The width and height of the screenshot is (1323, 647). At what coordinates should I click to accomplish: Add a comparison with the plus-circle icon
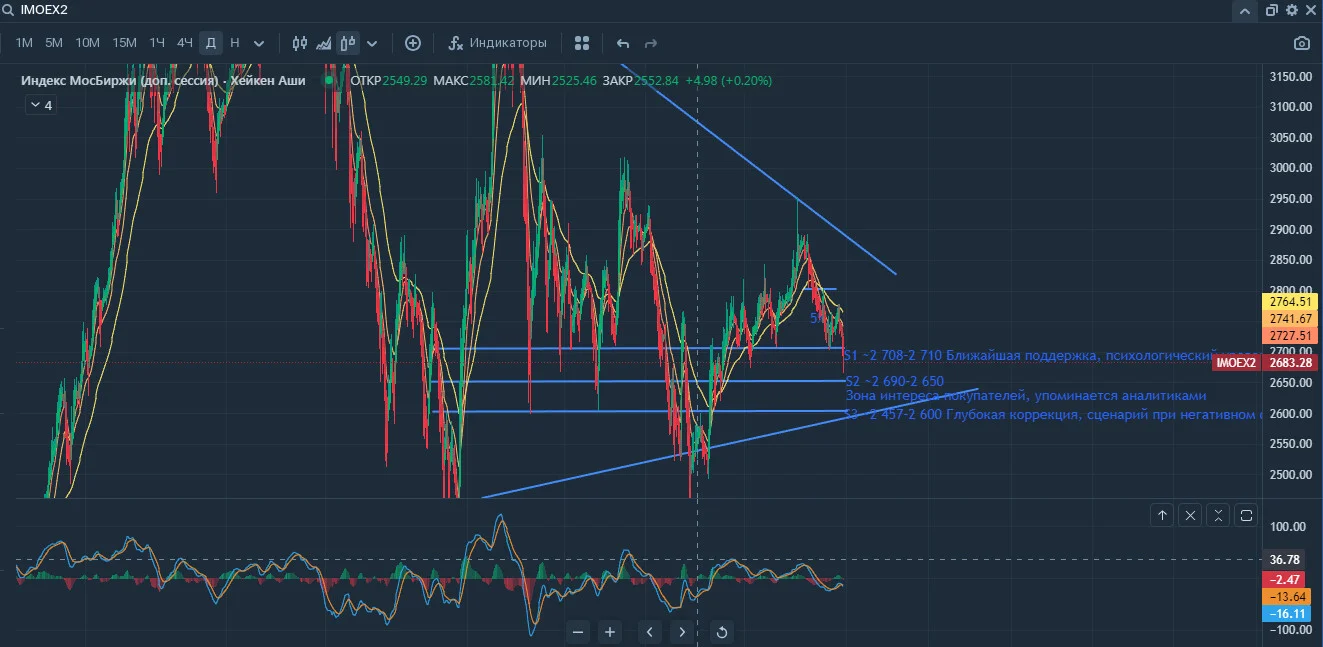pyautogui.click(x=413, y=43)
